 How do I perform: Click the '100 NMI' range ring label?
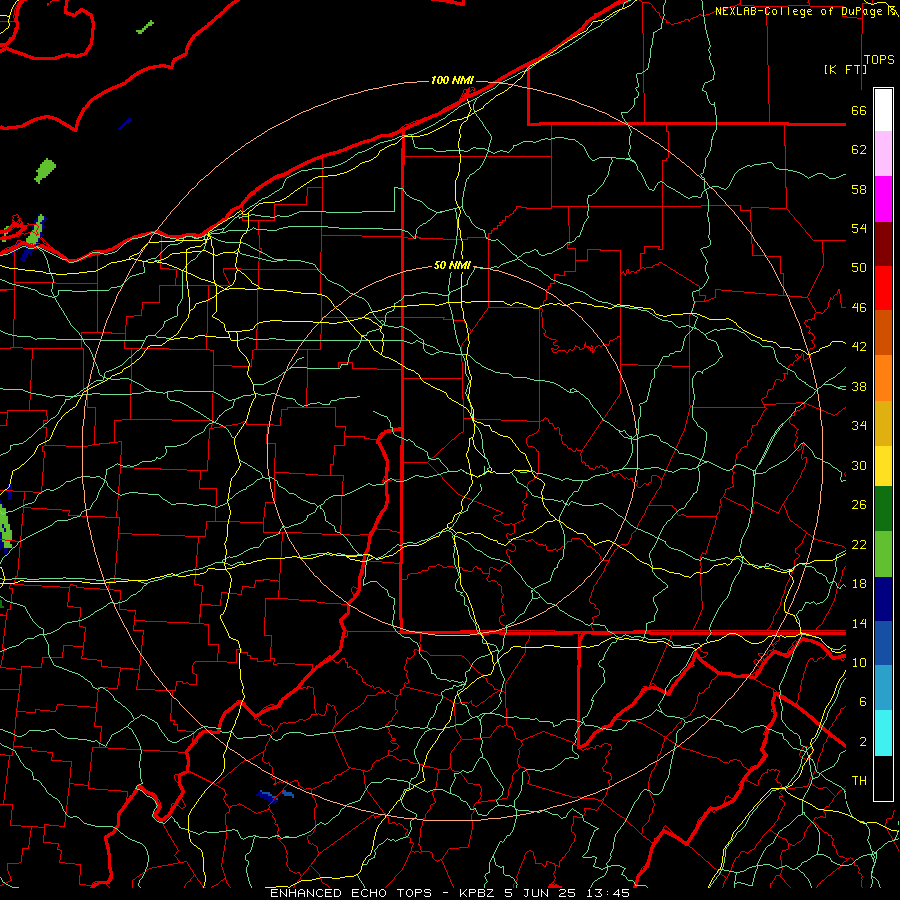452,80
